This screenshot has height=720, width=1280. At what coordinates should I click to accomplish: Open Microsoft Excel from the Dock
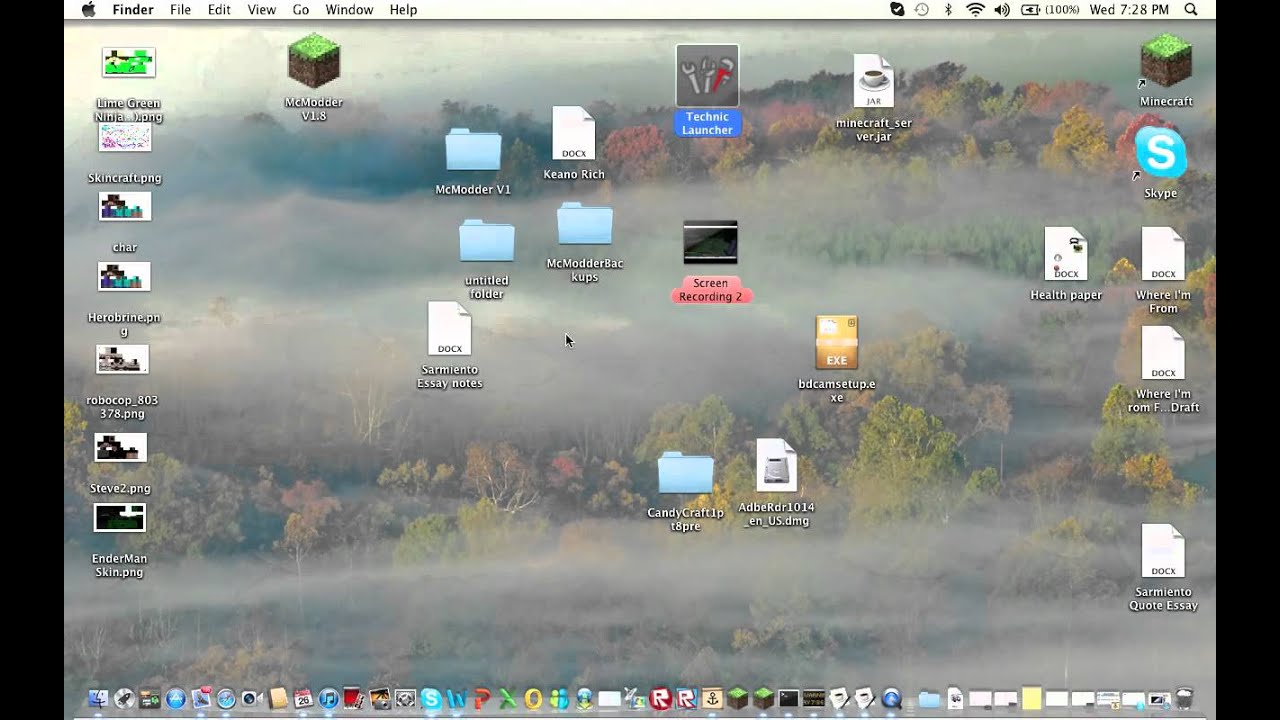point(508,699)
